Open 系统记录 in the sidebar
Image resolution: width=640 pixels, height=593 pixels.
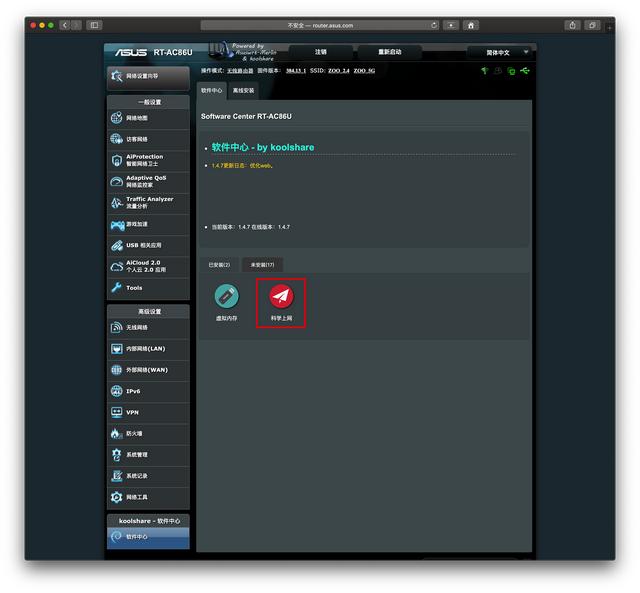tap(149, 476)
